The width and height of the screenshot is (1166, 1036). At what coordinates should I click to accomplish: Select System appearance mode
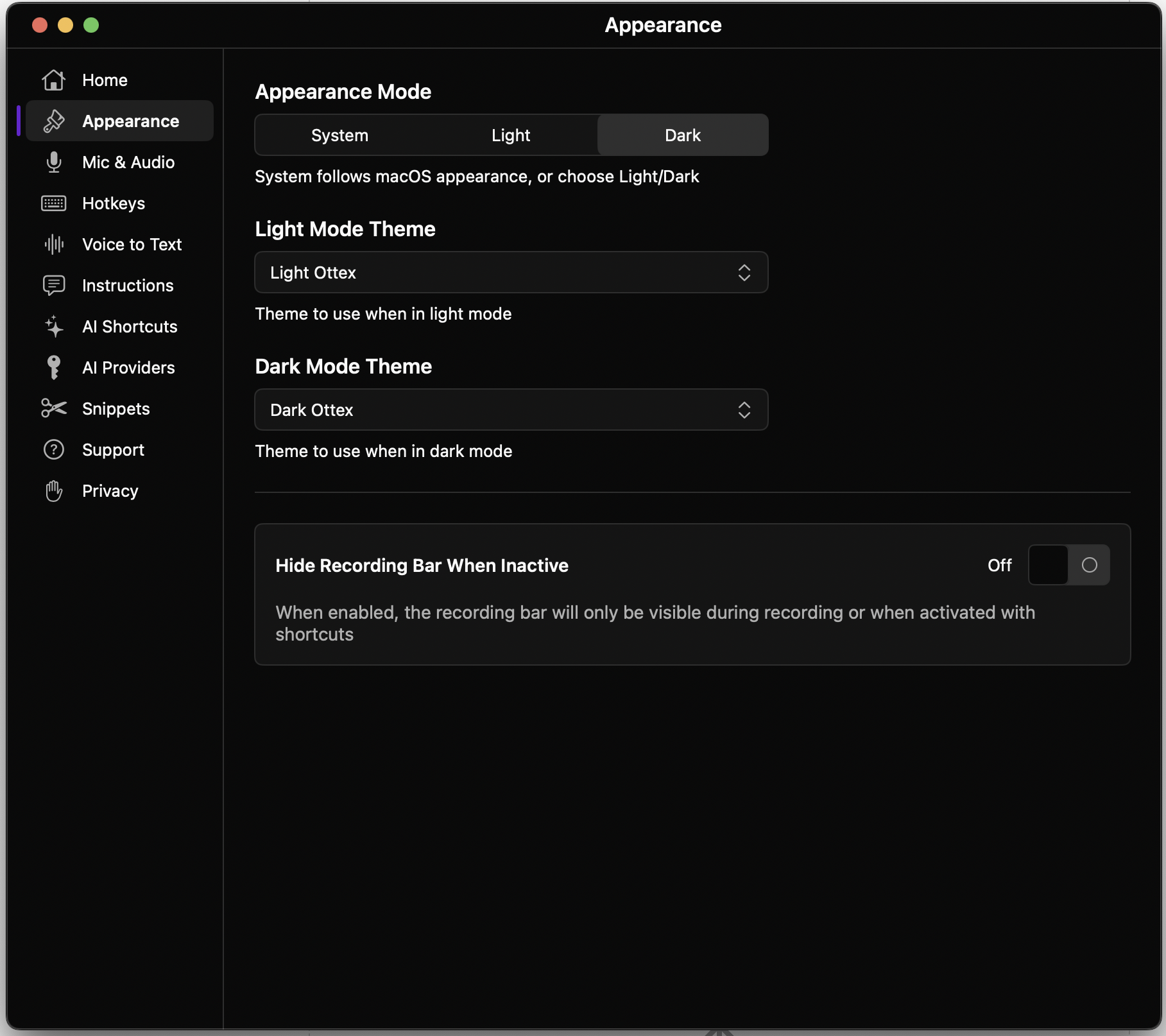click(339, 135)
